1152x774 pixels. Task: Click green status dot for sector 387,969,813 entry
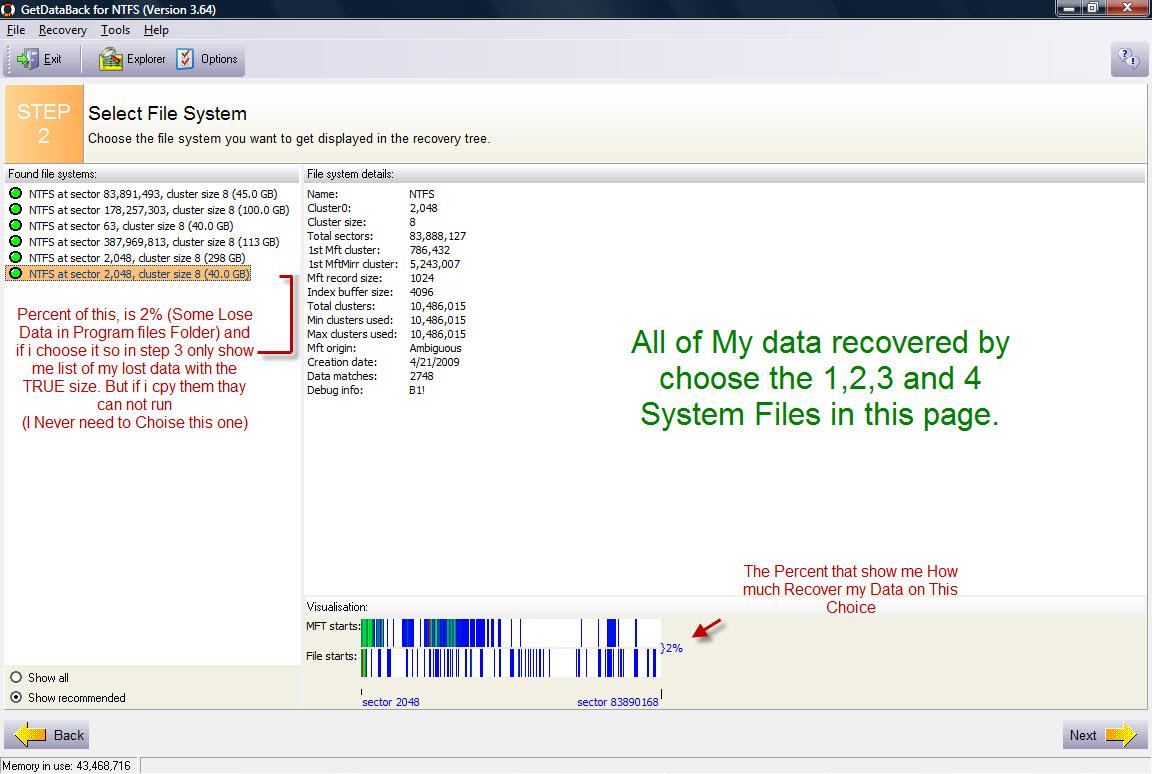[15, 242]
